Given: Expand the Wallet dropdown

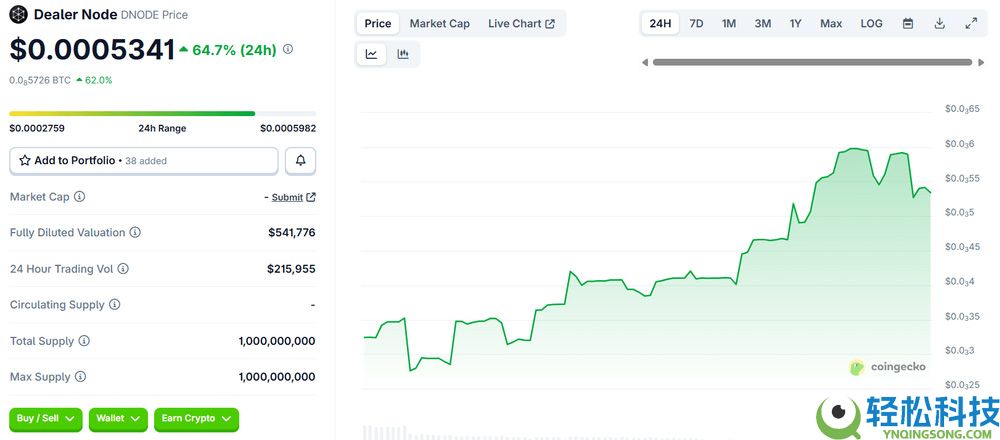Looking at the screenshot, I should 118,419.
